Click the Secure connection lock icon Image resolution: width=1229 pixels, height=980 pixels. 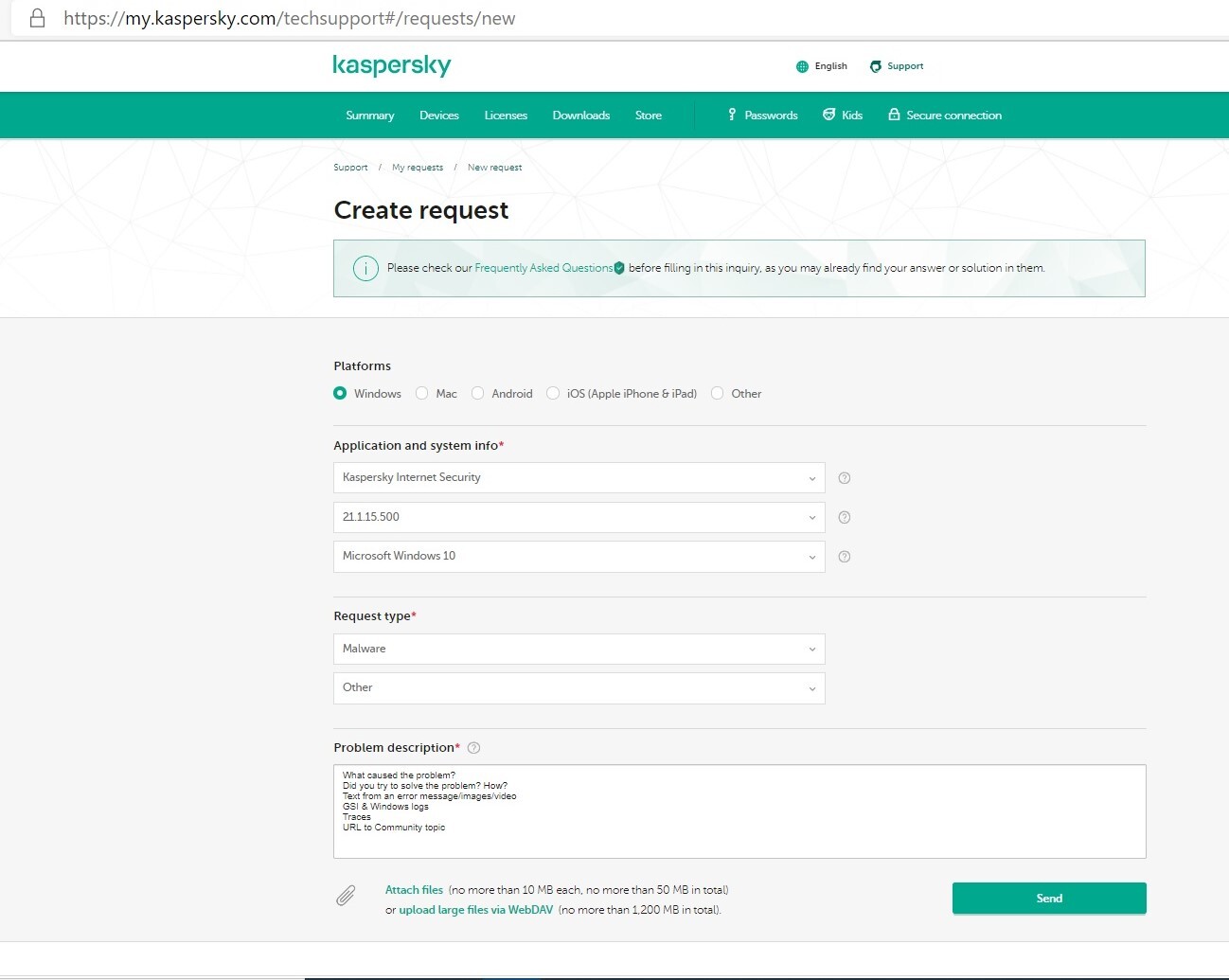click(894, 115)
